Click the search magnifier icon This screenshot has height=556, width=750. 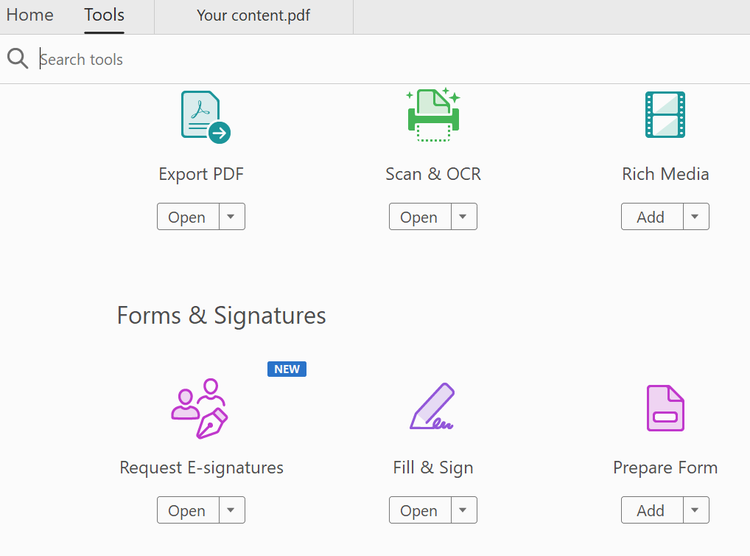pos(17,59)
